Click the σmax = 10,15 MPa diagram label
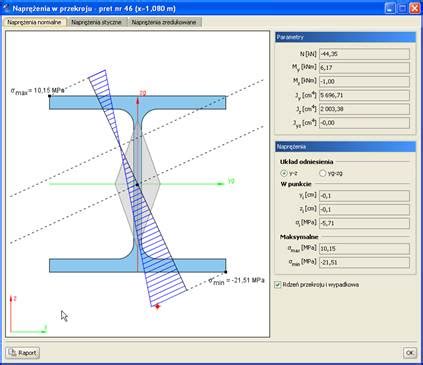Image resolution: width=423 pixels, height=365 pixels. 37,90
